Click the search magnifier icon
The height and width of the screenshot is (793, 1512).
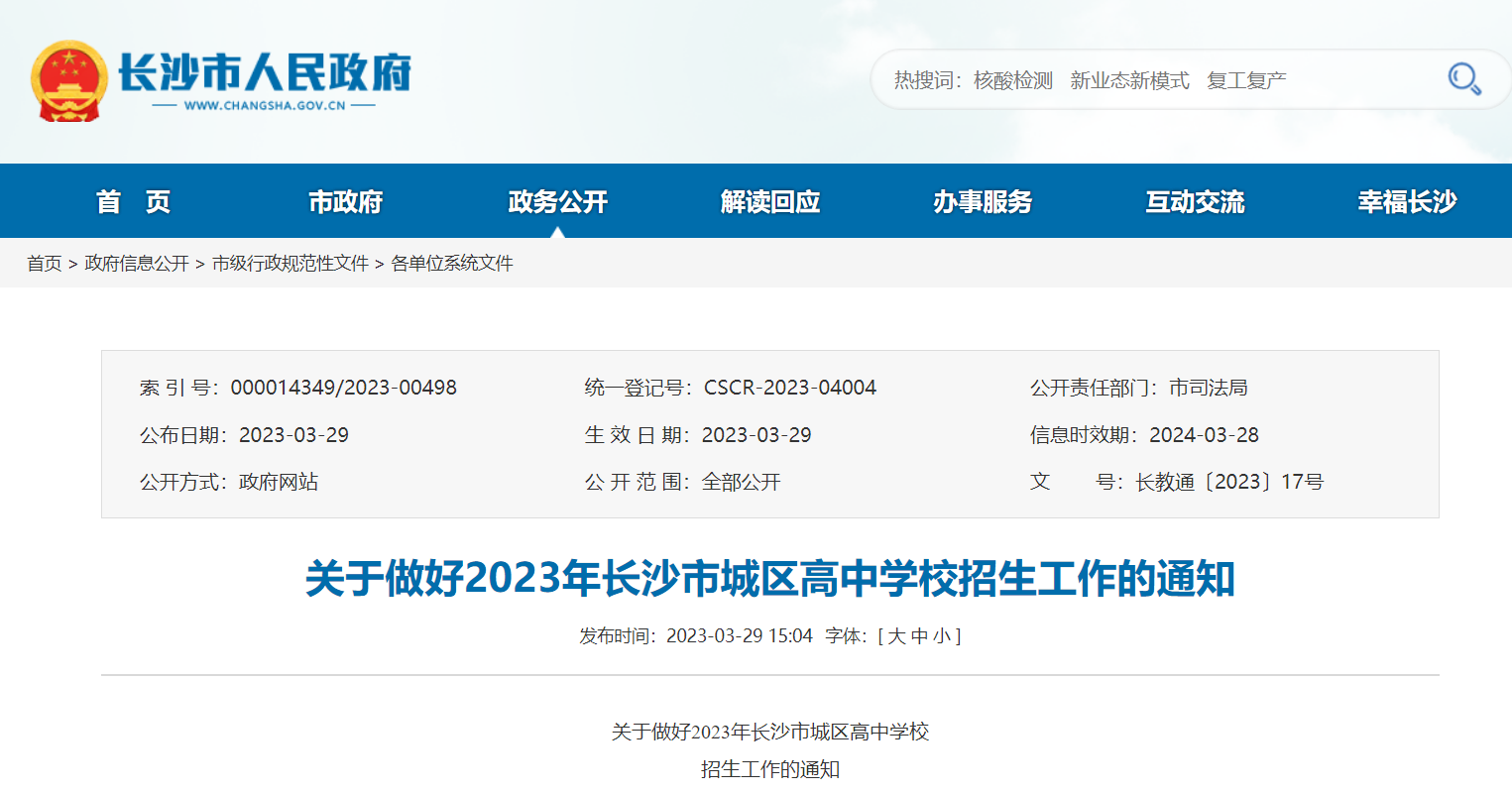tap(1464, 79)
